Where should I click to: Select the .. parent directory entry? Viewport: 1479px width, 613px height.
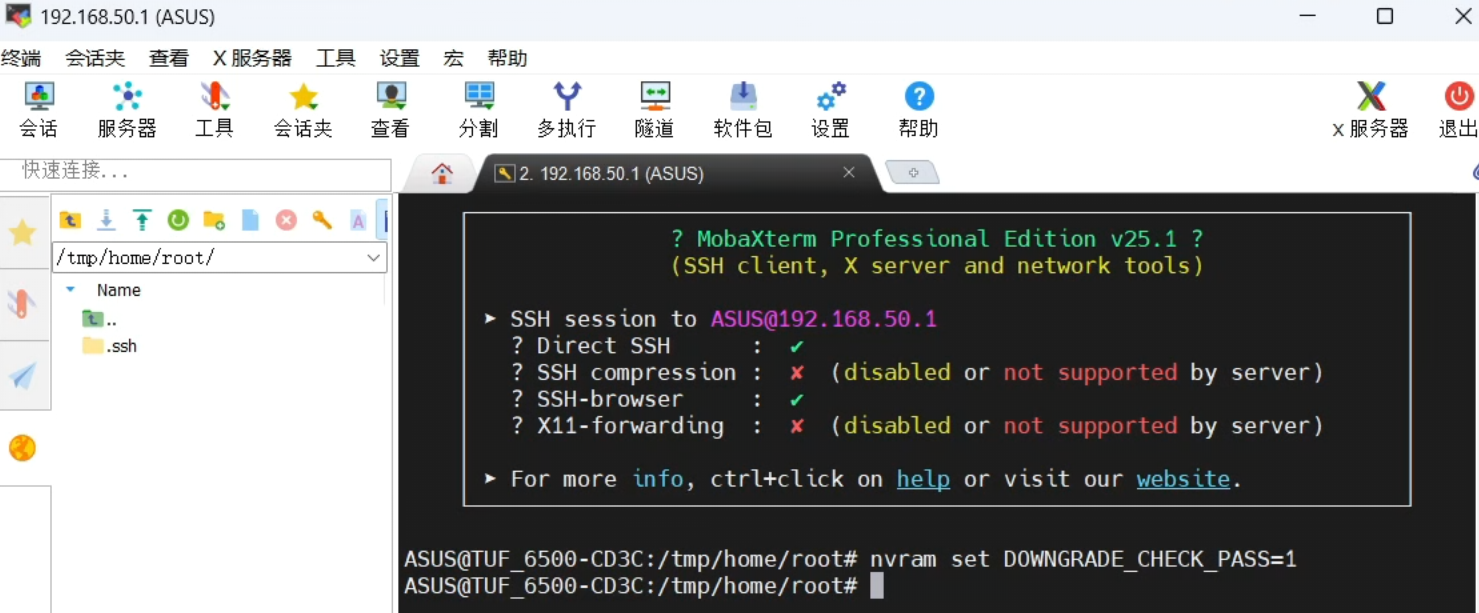click(x=100, y=319)
